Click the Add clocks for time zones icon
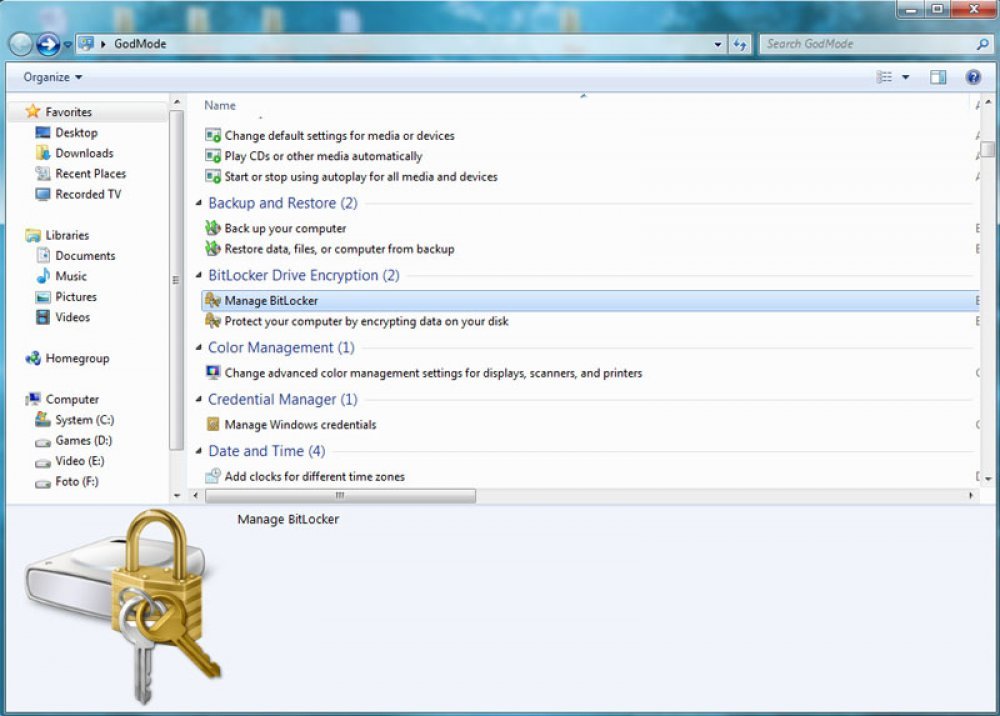 pos(213,476)
